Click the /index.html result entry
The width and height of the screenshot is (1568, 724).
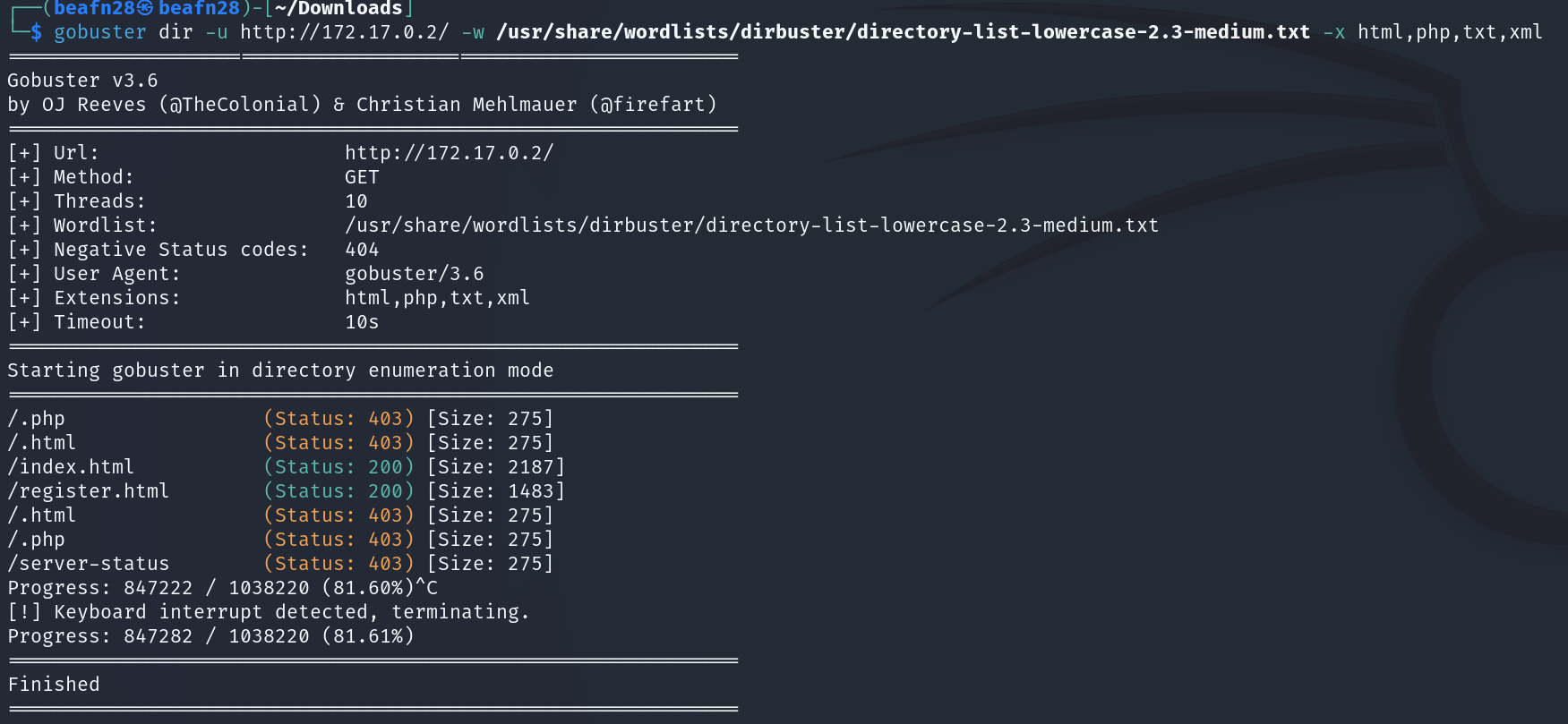coord(71,467)
